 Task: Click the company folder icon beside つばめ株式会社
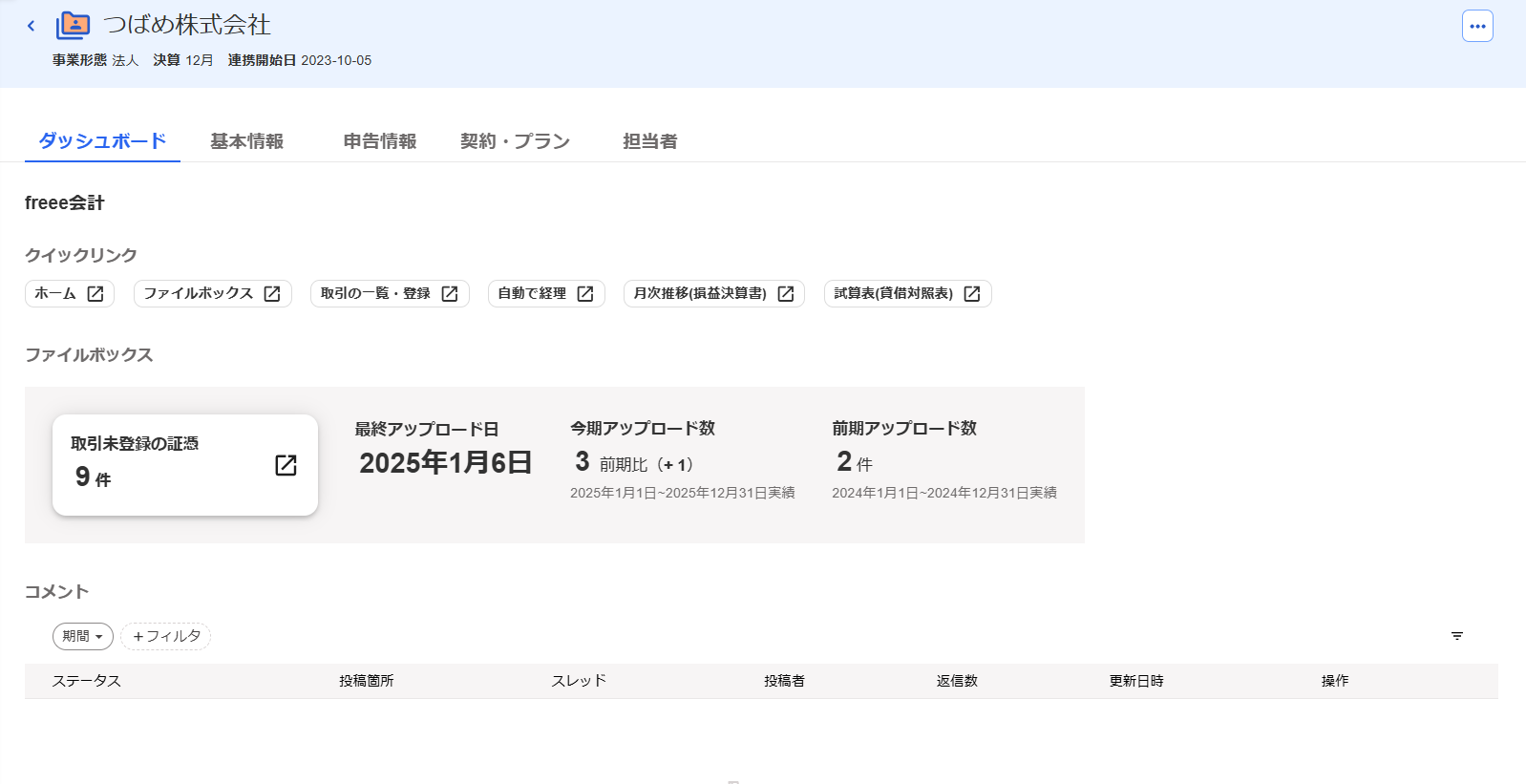click(x=73, y=25)
